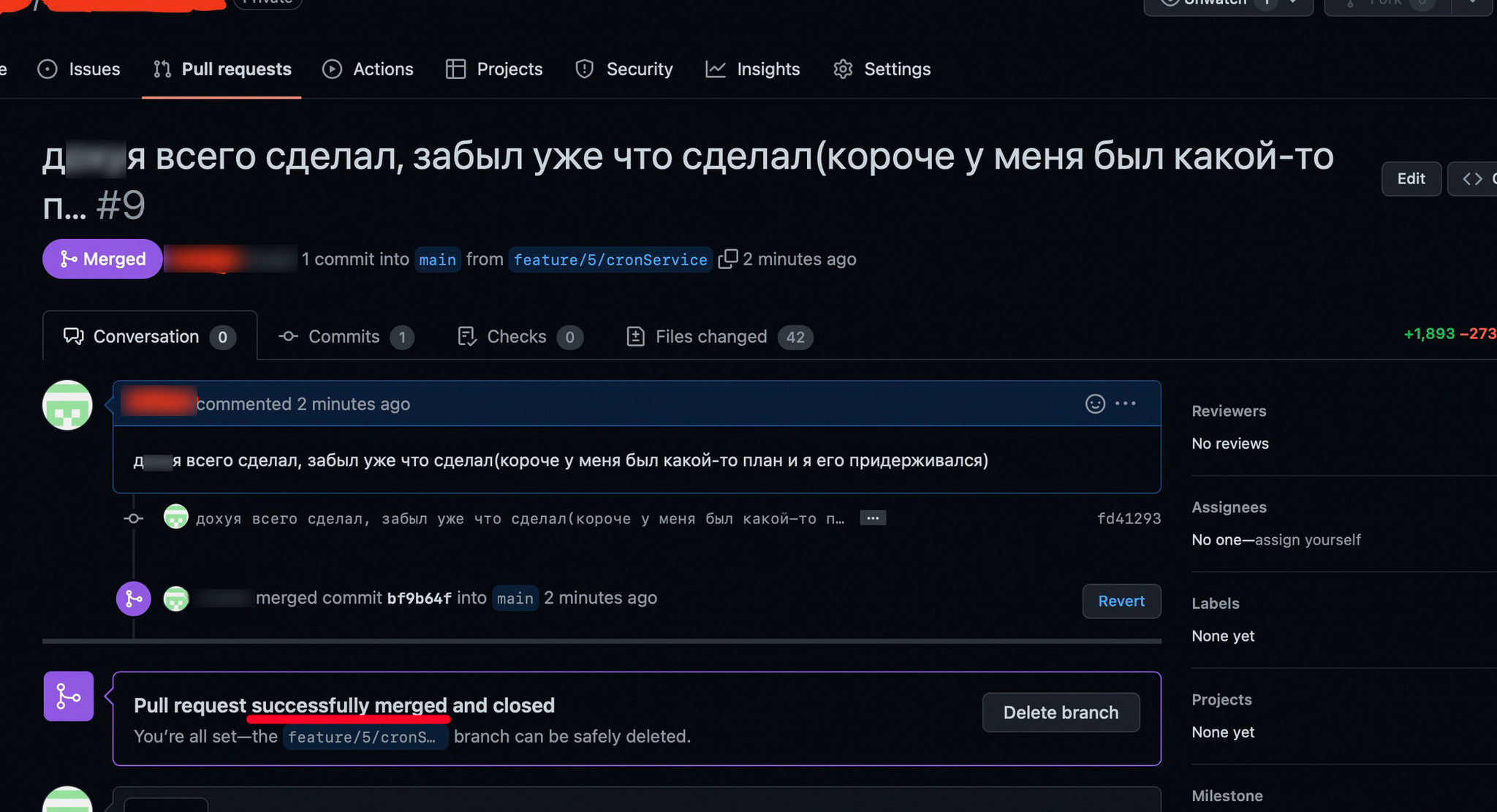This screenshot has height=812, width=1497.
Task: Click the assign yourself link
Action: pos(1308,540)
